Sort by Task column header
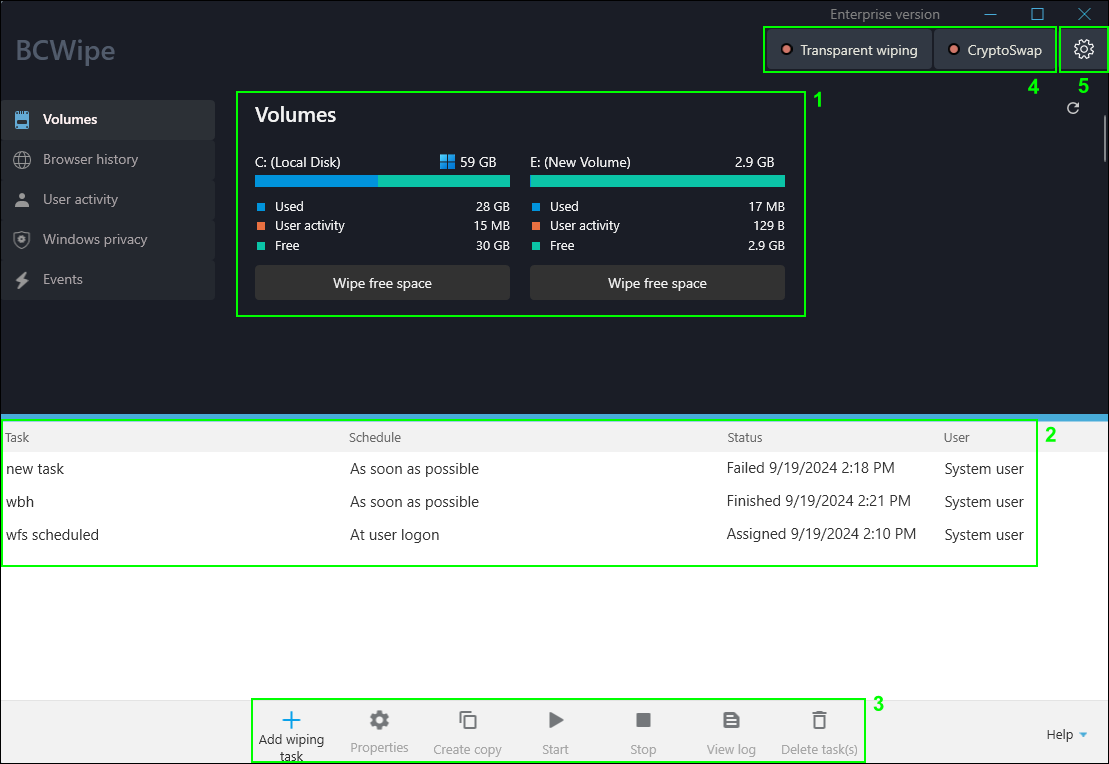The width and height of the screenshot is (1109, 764). pos(17,437)
